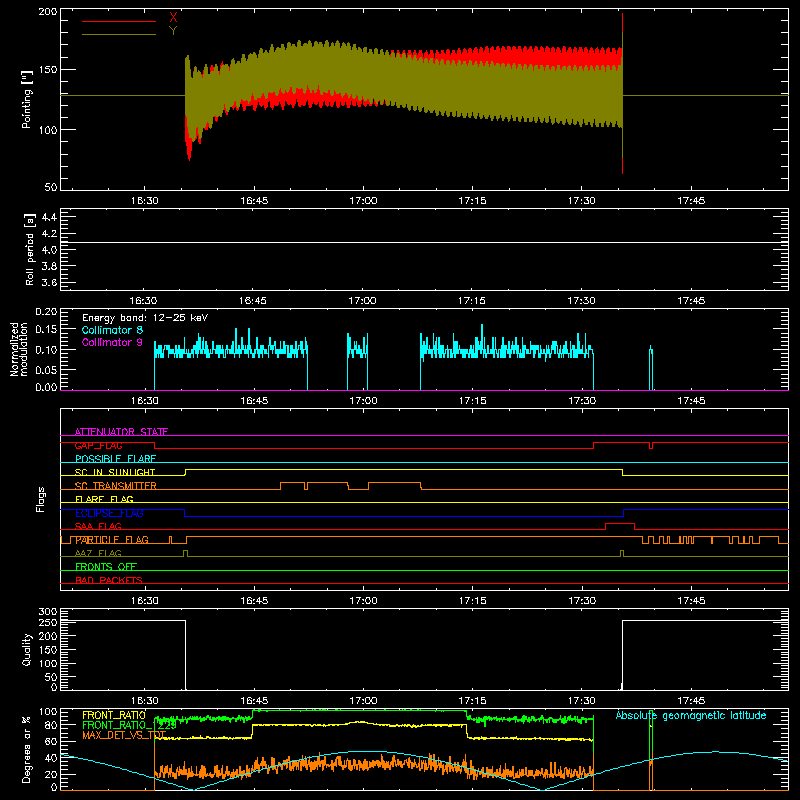800x800 pixels.
Task: Click the orange MAX_DET_VS_TOT legend label
Action: point(124,735)
